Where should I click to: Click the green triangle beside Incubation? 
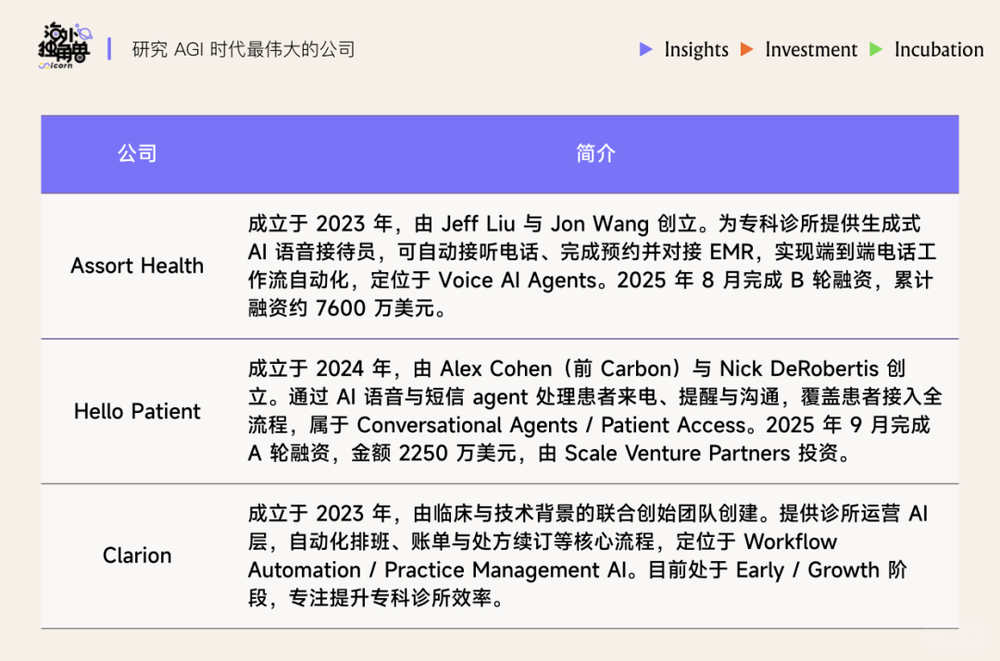click(x=876, y=49)
